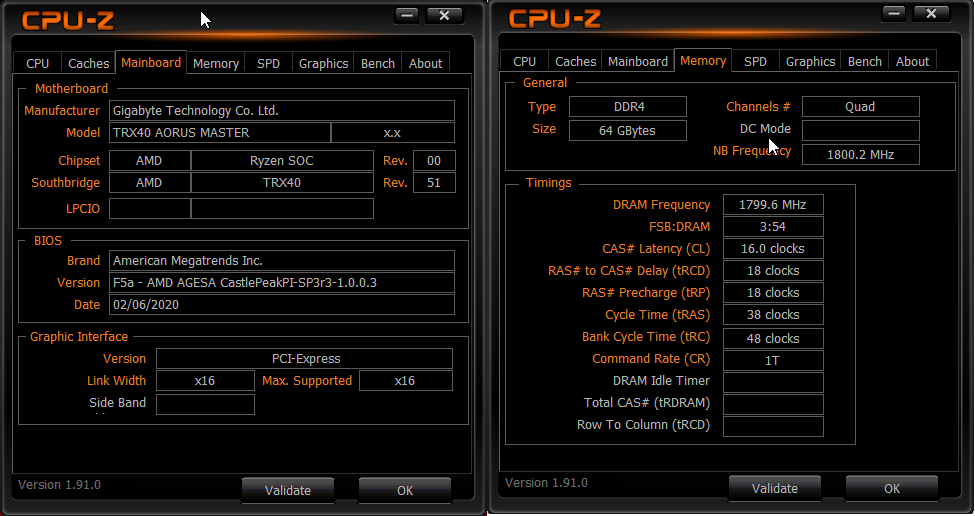Click BIOS Brand American Megatrends Inc. field
This screenshot has width=975, height=516.
tap(282, 260)
